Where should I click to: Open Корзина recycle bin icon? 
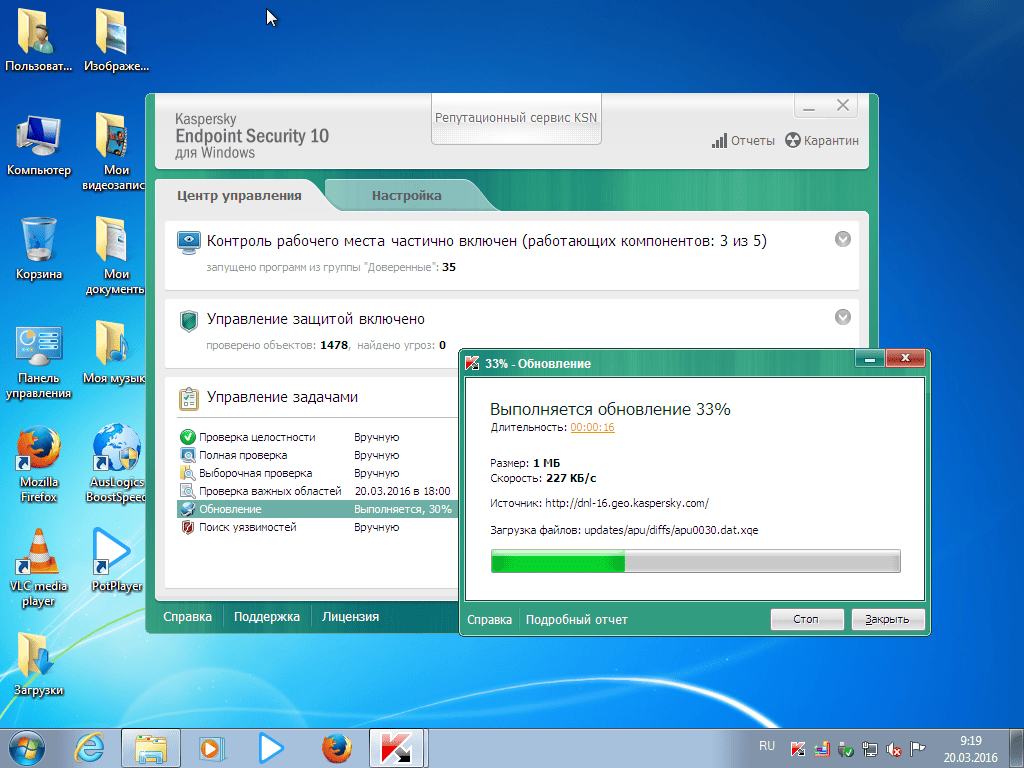tap(38, 249)
